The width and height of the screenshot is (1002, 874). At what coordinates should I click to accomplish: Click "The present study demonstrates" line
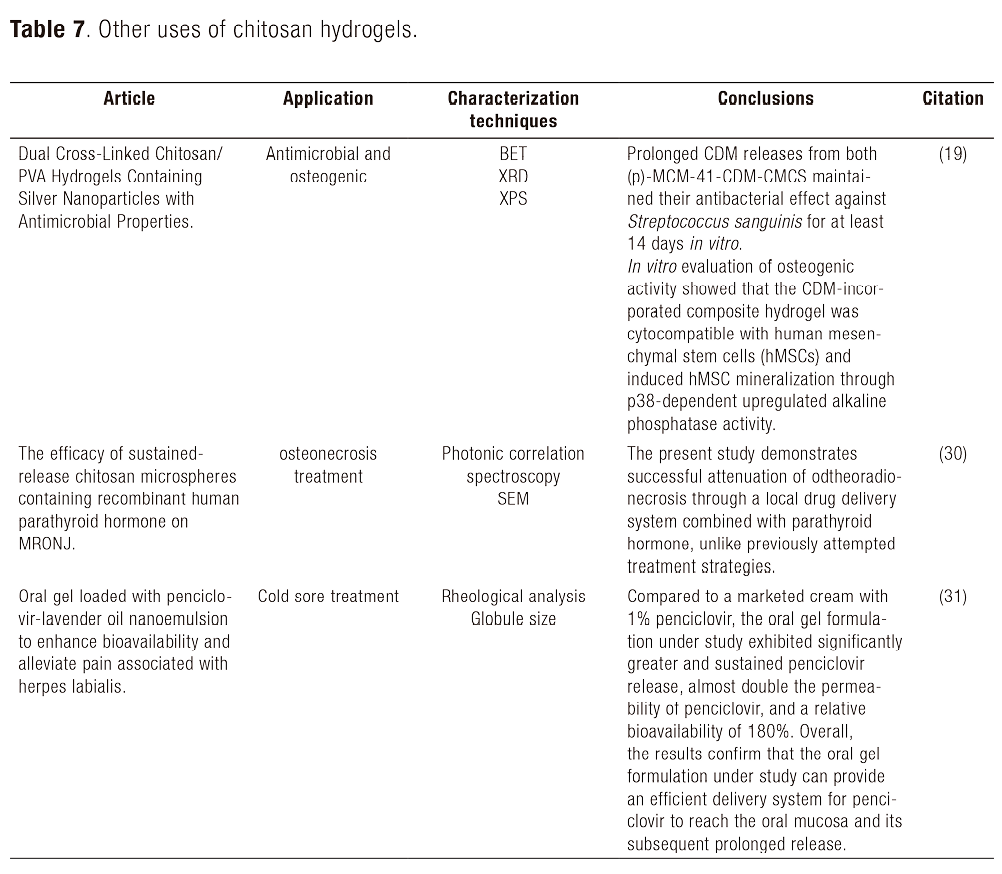click(742, 454)
